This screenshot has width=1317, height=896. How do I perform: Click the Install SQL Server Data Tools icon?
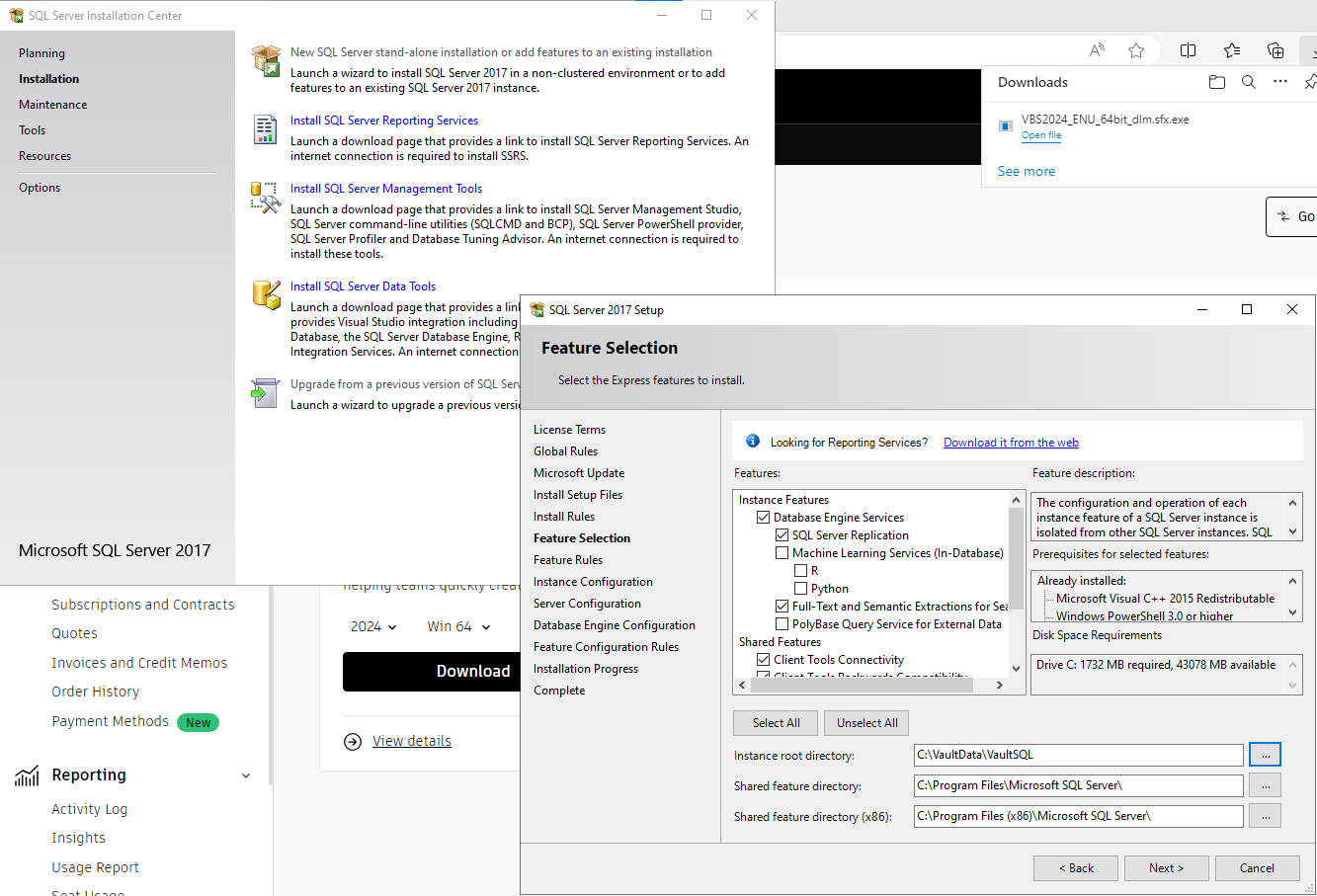pyautogui.click(x=265, y=293)
